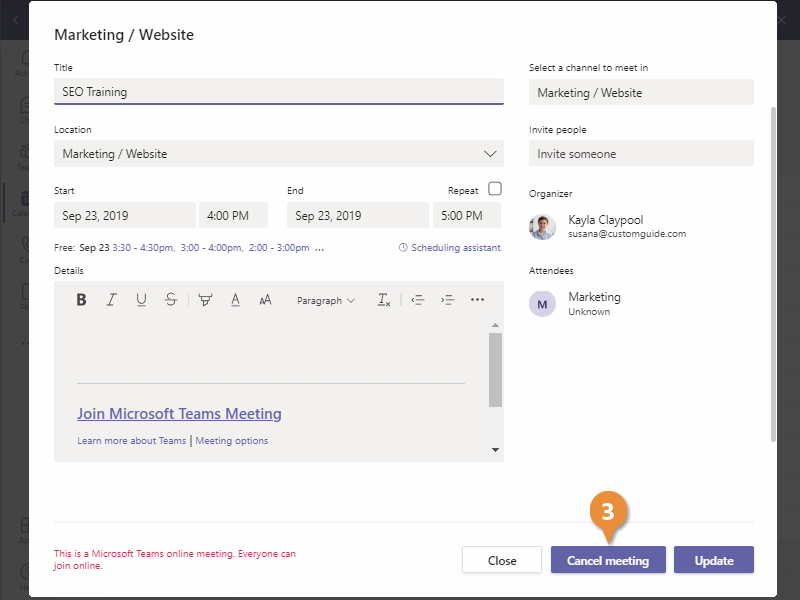Click the underline formatting icon

pos(141,300)
